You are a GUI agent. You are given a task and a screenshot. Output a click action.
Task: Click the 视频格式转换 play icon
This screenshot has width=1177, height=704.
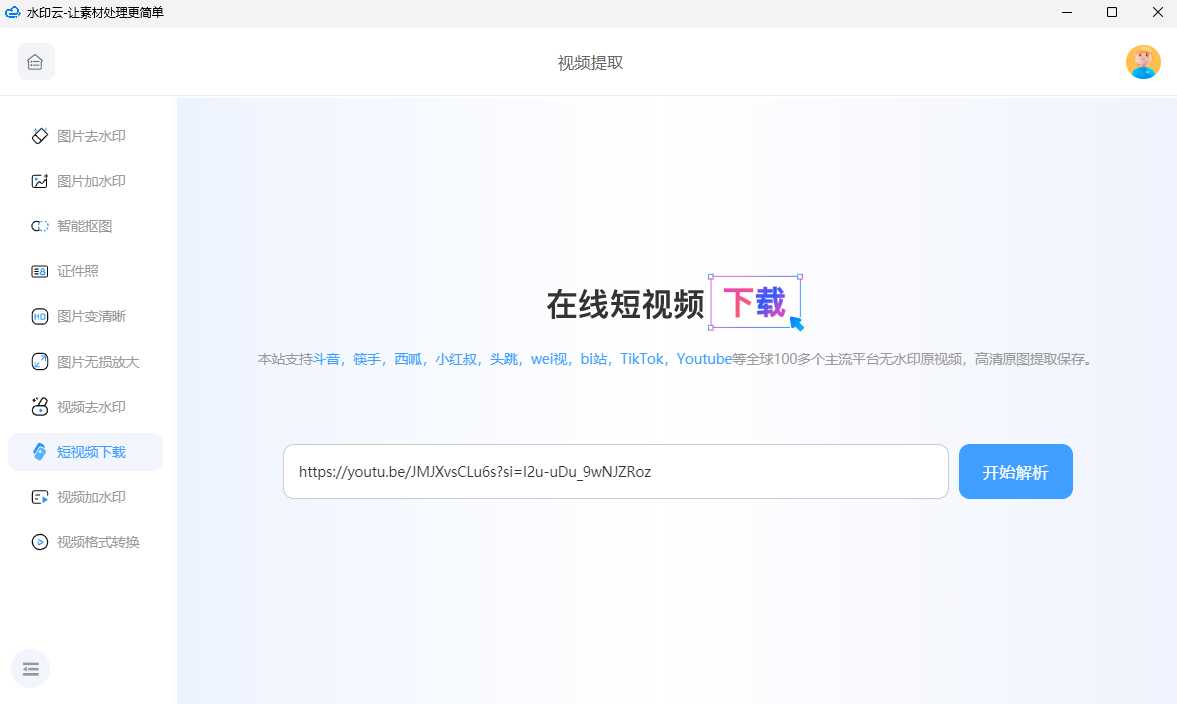40,542
